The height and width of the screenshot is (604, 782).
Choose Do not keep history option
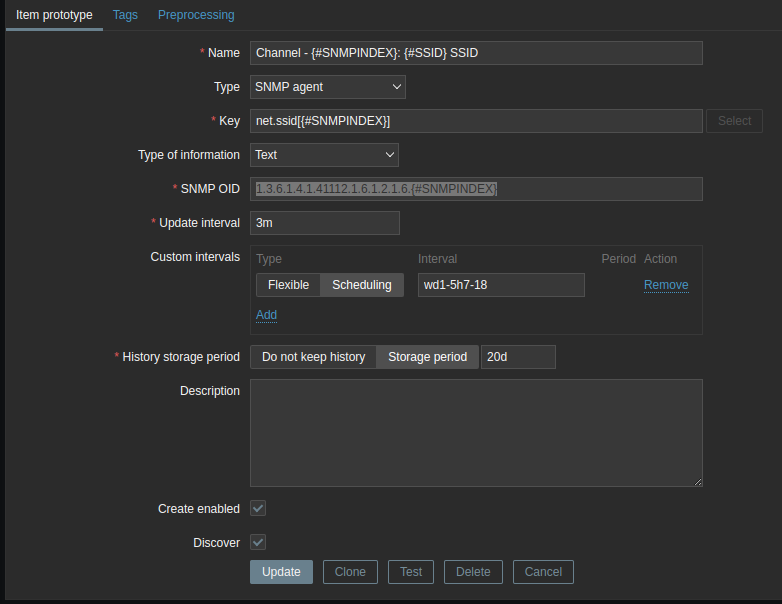pos(313,357)
